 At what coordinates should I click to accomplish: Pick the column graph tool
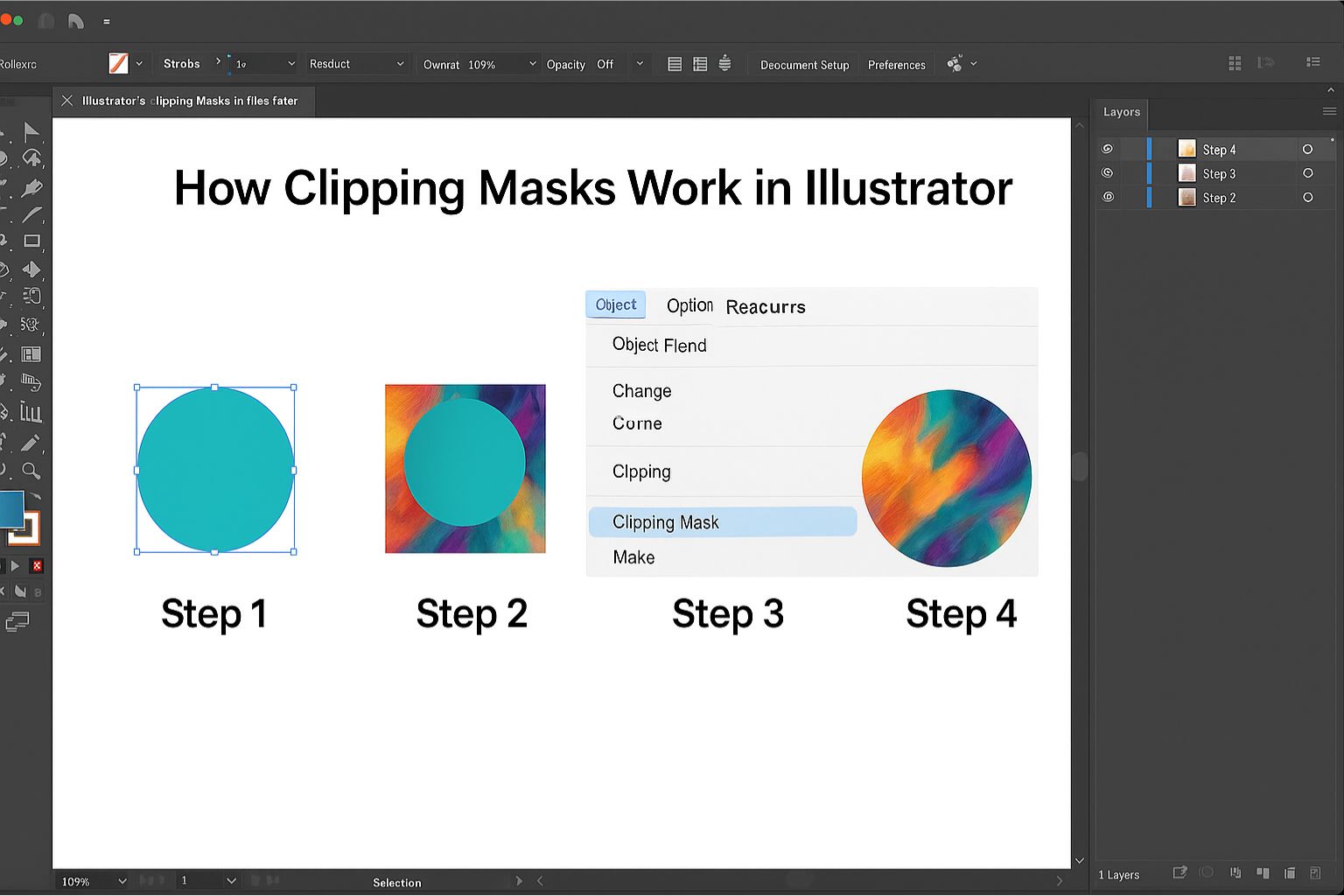[x=31, y=412]
